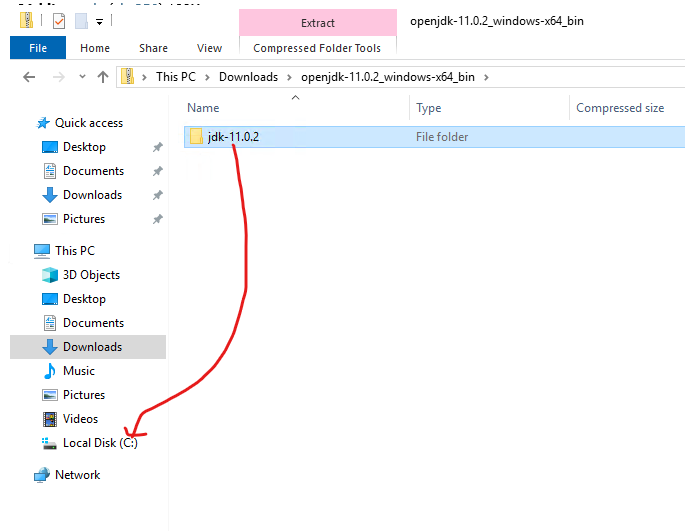Click the Videos film strip icon

click(x=50, y=419)
